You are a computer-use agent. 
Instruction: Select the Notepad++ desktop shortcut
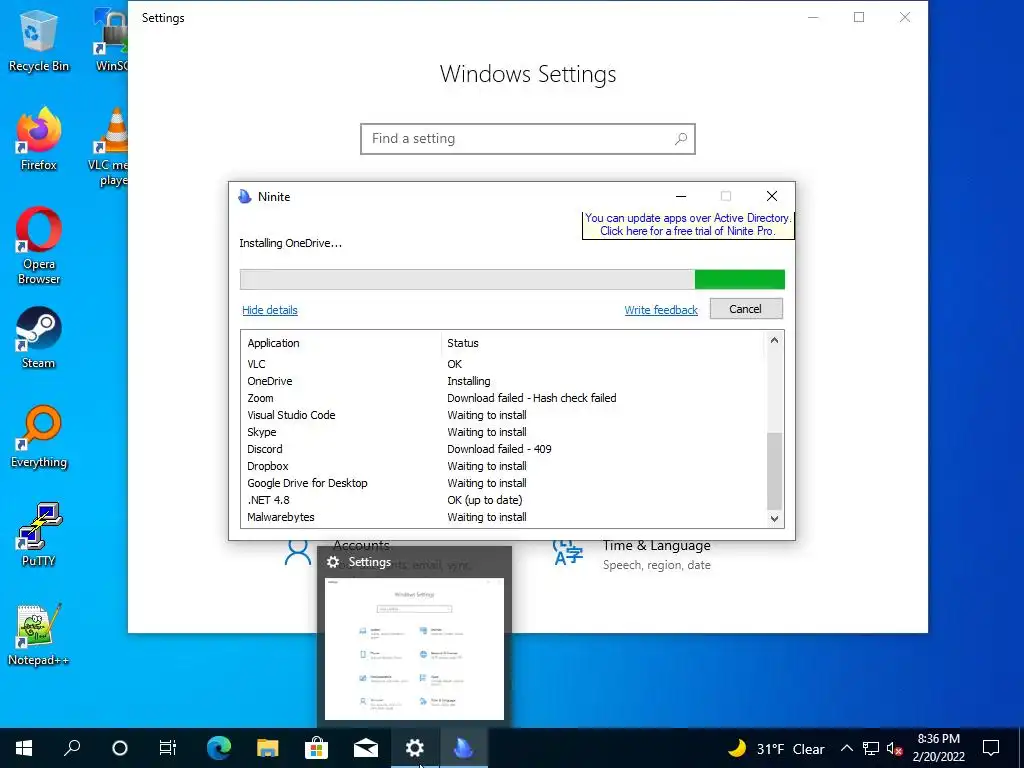click(x=39, y=635)
